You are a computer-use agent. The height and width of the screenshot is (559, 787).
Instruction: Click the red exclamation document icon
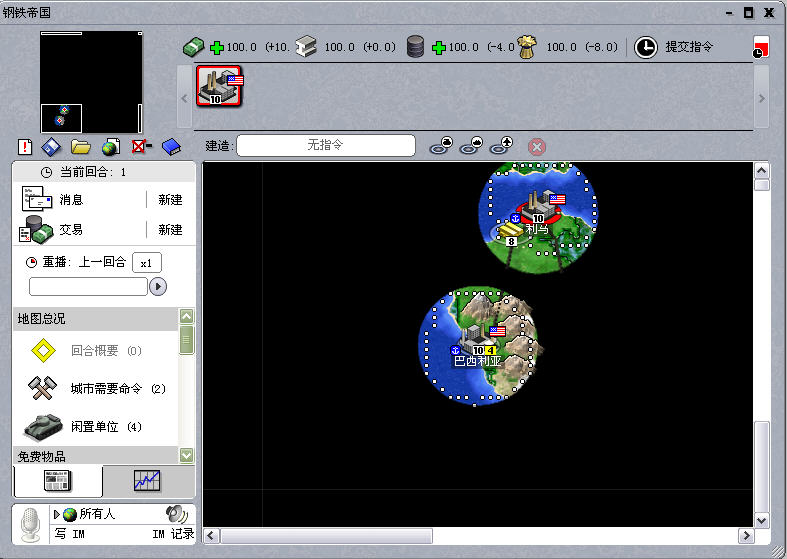pyautogui.click(x=25, y=147)
